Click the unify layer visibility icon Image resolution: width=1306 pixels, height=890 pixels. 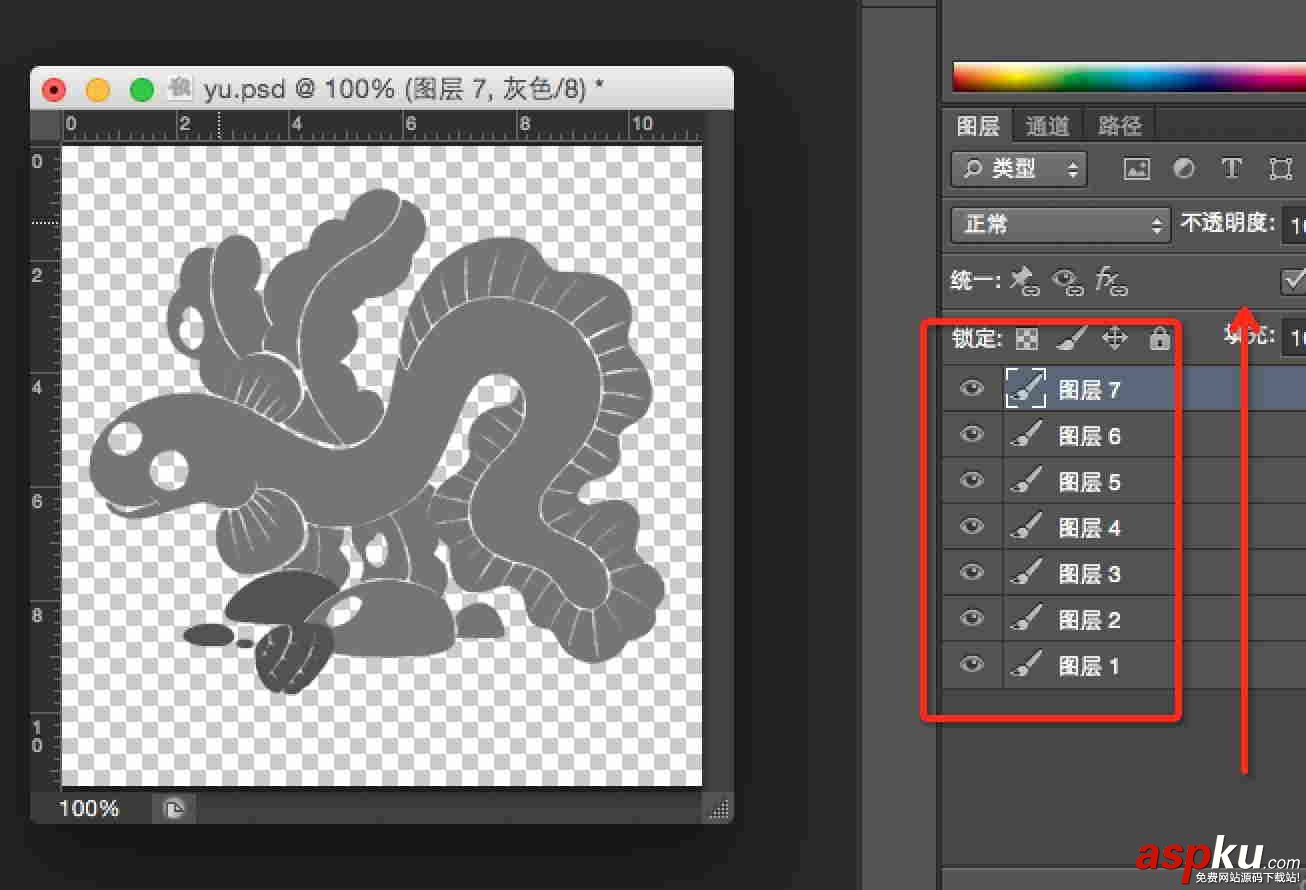1068,282
